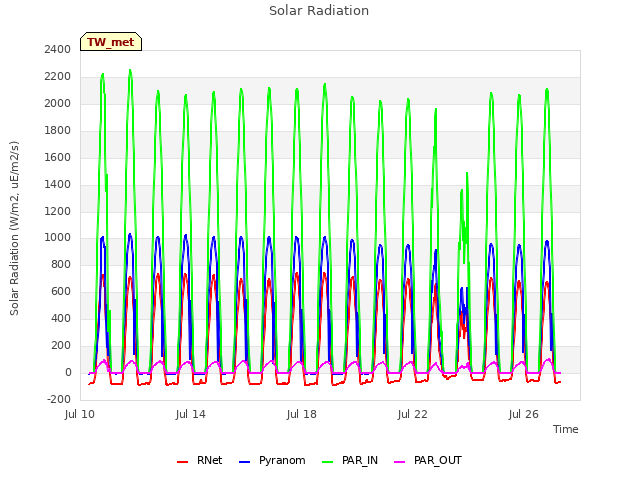Image resolution: width=640 pixels, height=480 pixels.
Task: Click the Jul 26 x-axis label
Action: tap(524, 414)
